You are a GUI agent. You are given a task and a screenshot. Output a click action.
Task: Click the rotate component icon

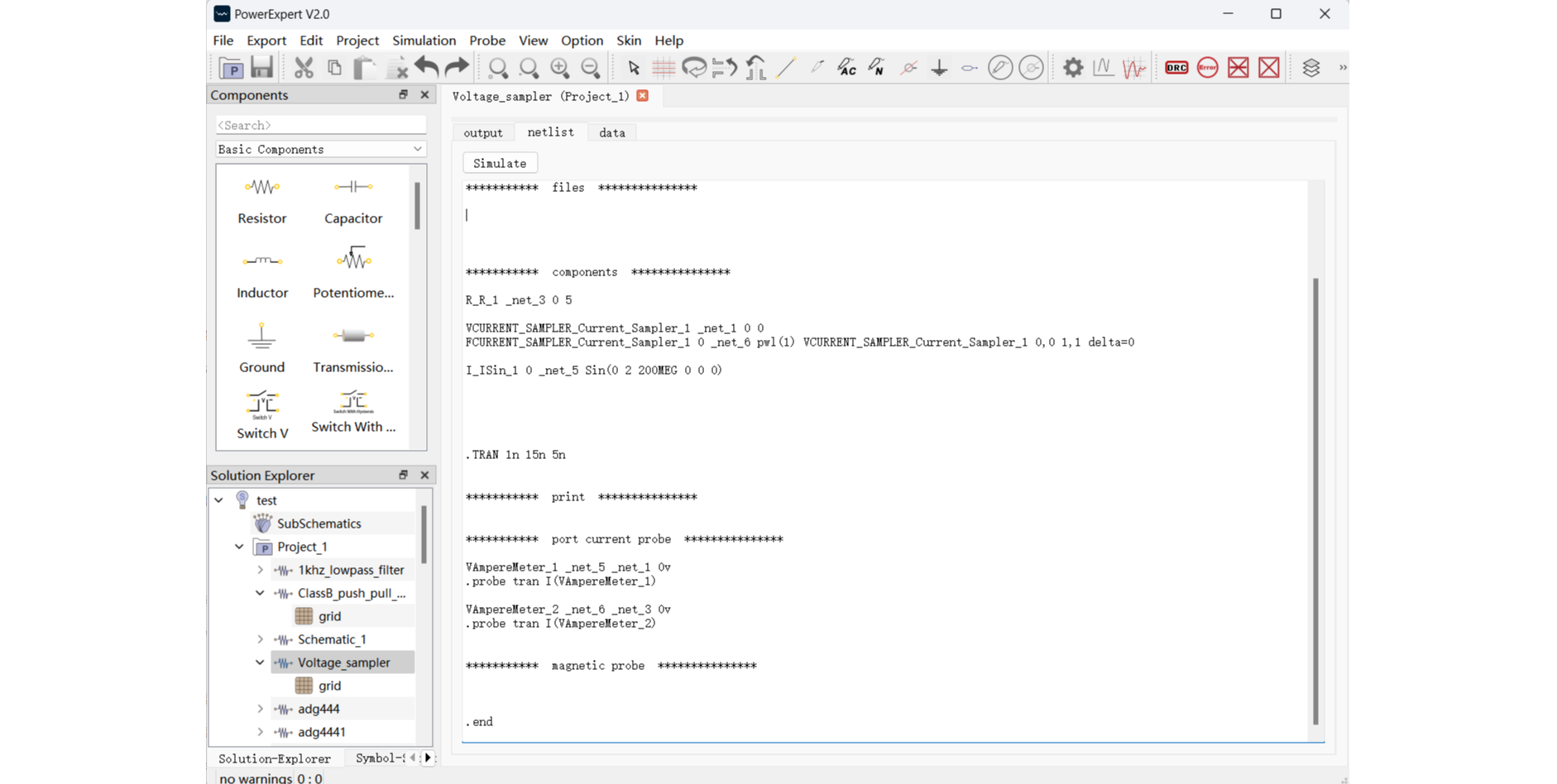click(x=694, y=68)
